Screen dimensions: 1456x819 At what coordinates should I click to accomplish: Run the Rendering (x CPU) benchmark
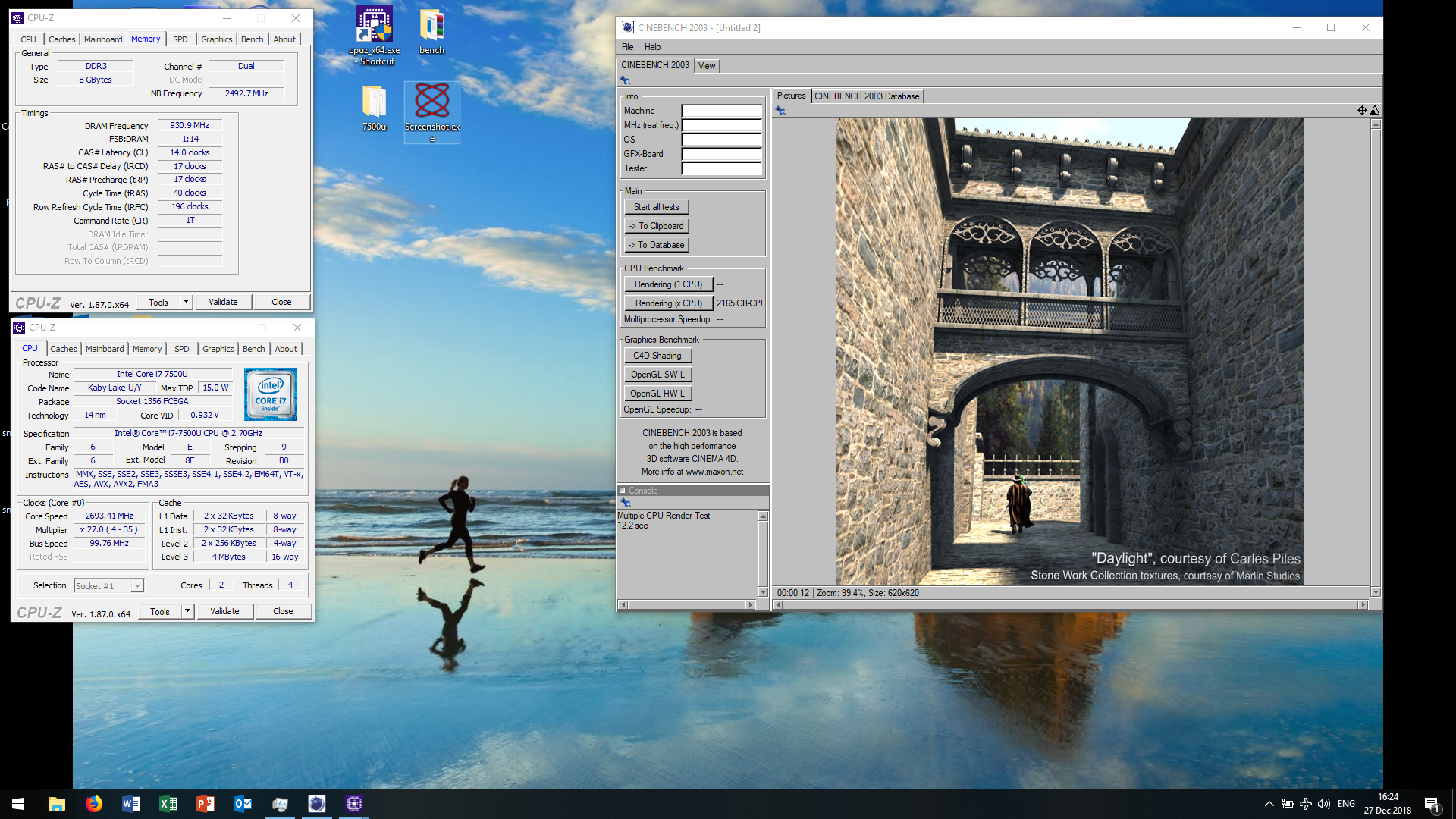669,303
